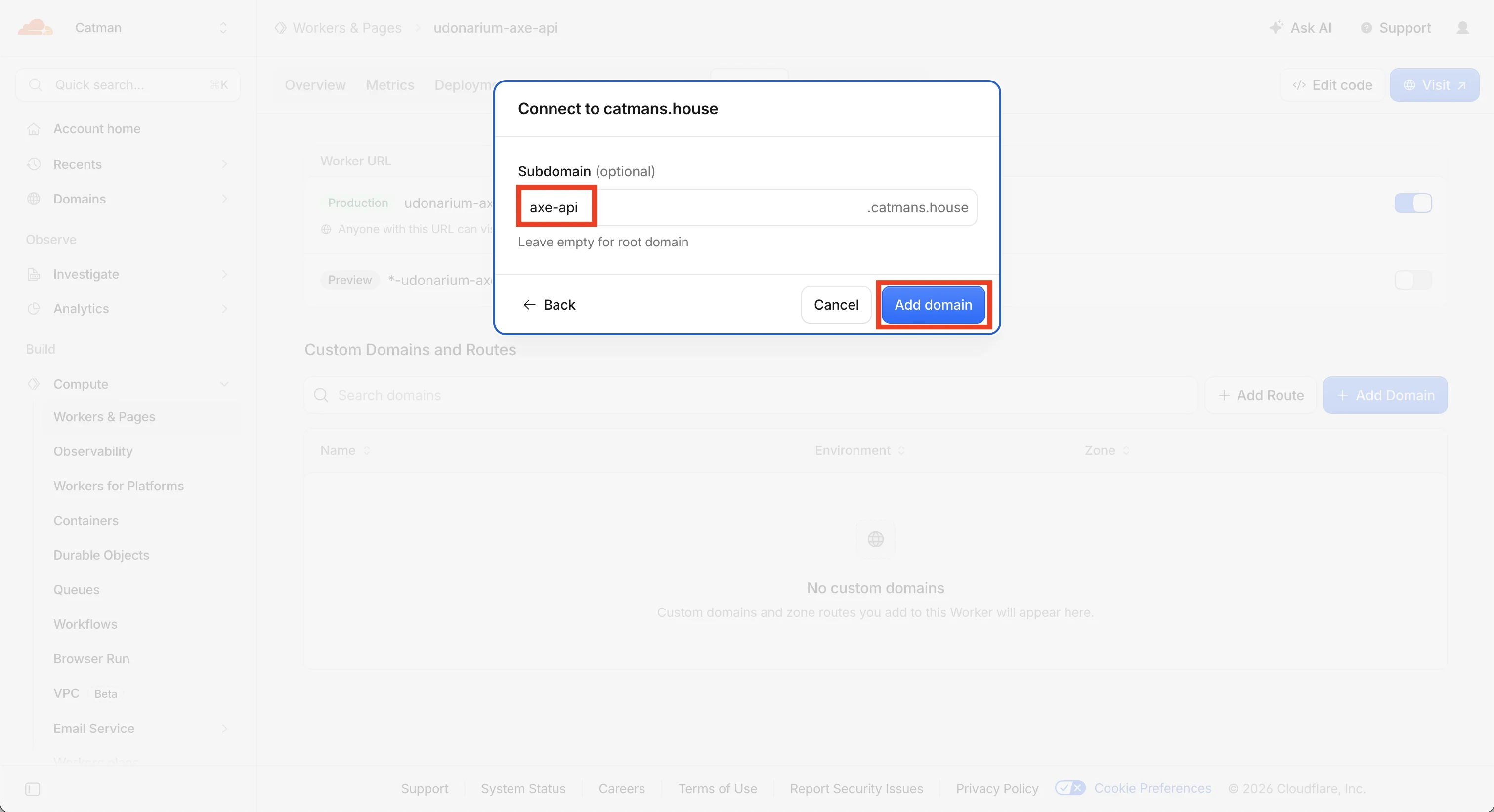Click the Add Domain button below dialog

point(1385,395)
